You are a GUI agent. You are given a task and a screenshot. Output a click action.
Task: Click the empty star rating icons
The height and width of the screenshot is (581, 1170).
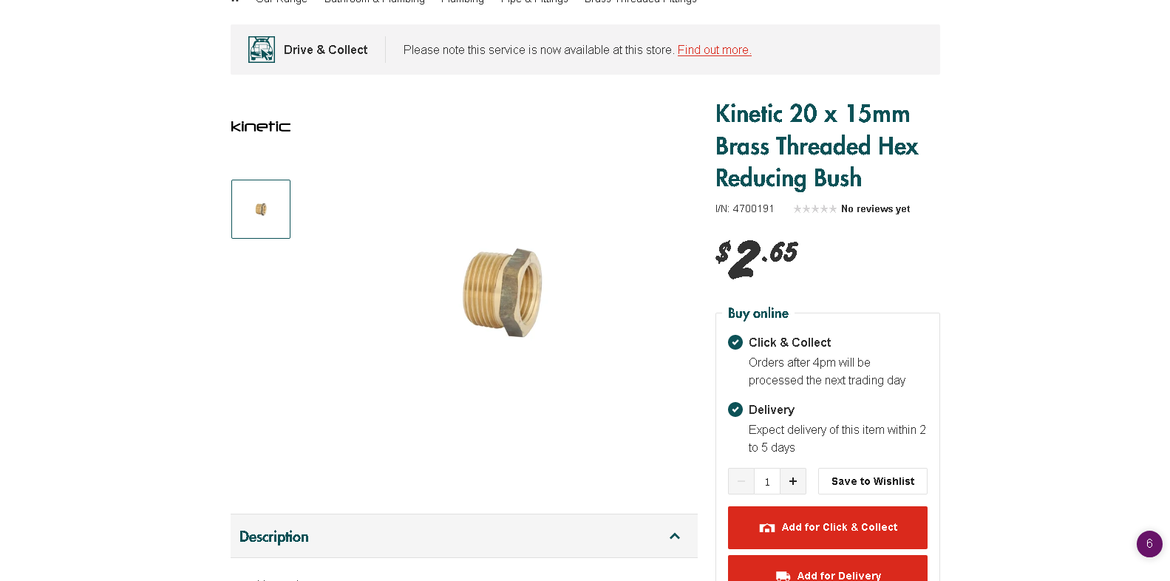coord(815,209)
